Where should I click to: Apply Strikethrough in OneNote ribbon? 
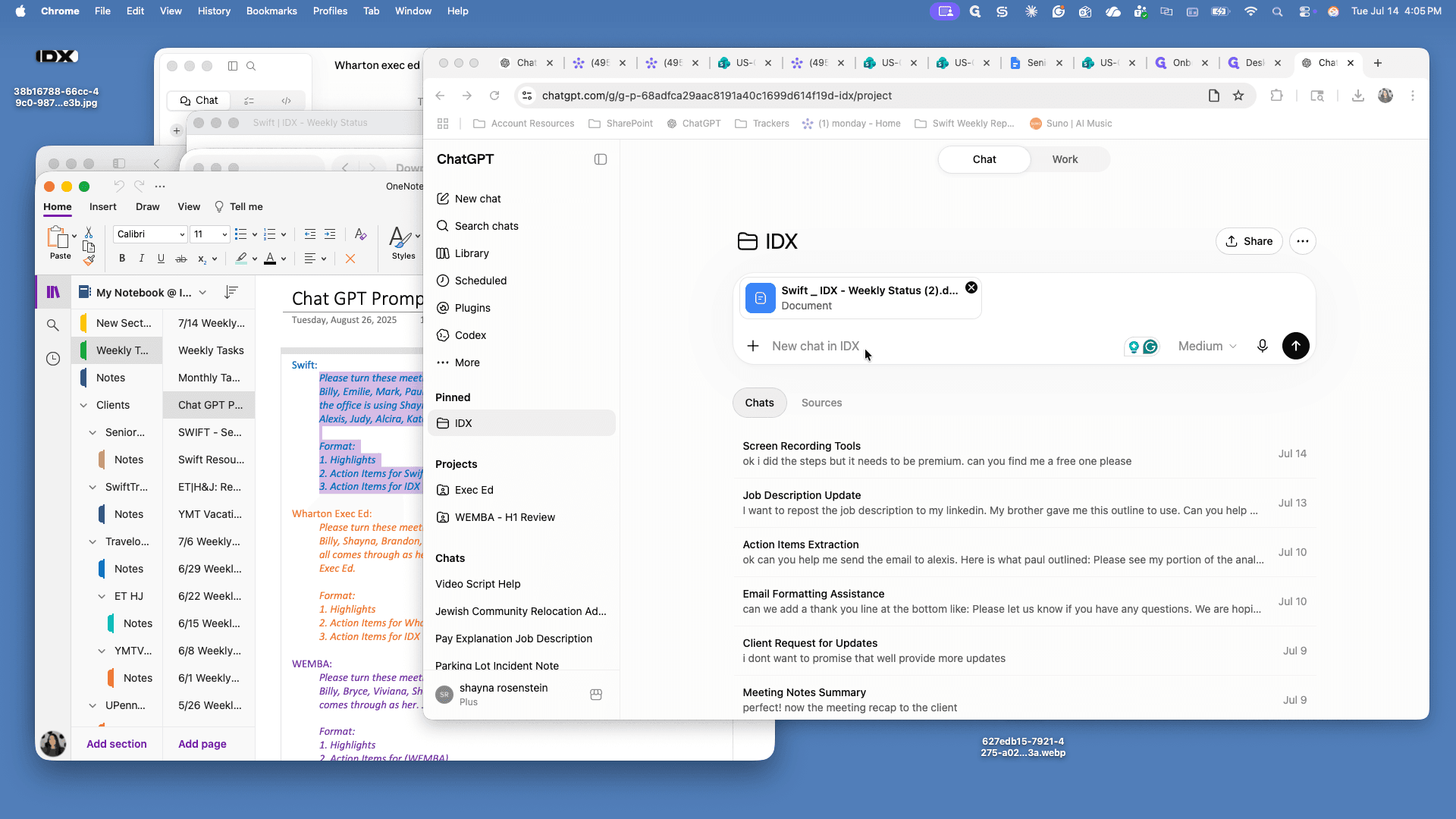(181, 259)
